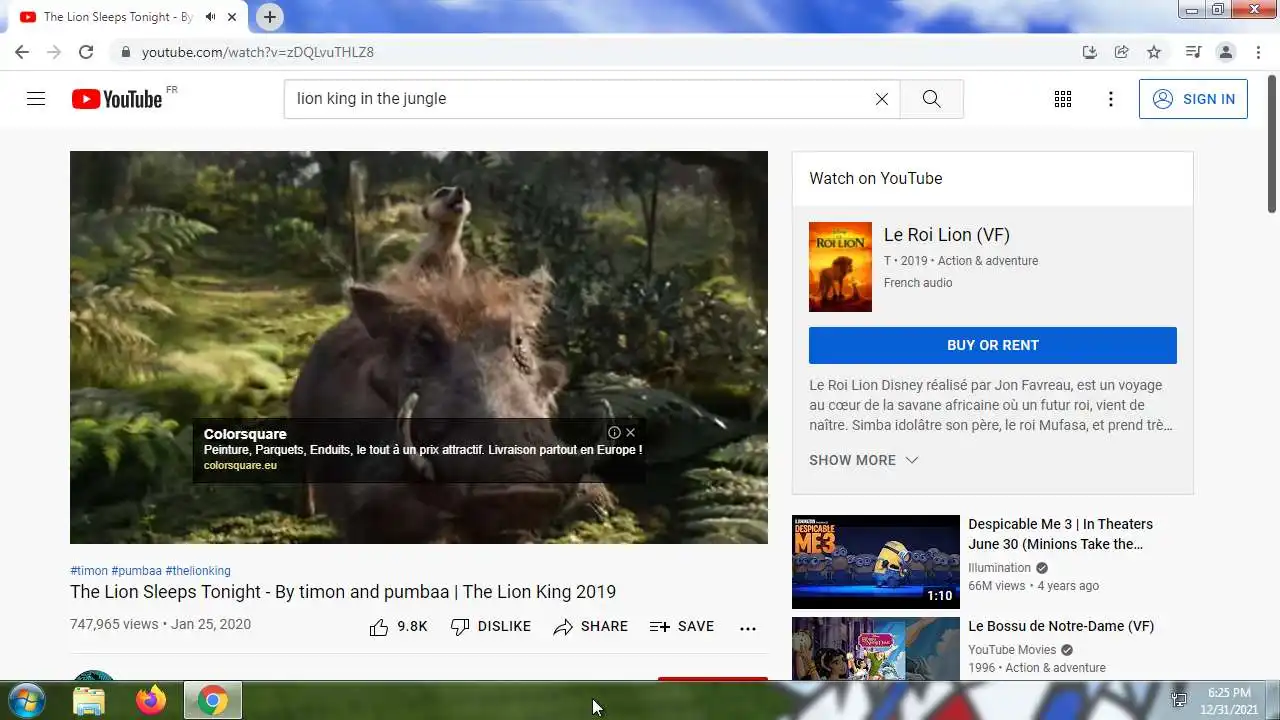1280x720 pixels.
Task: Open the YouTube hamburger guide menu
Action: (36, 99)
